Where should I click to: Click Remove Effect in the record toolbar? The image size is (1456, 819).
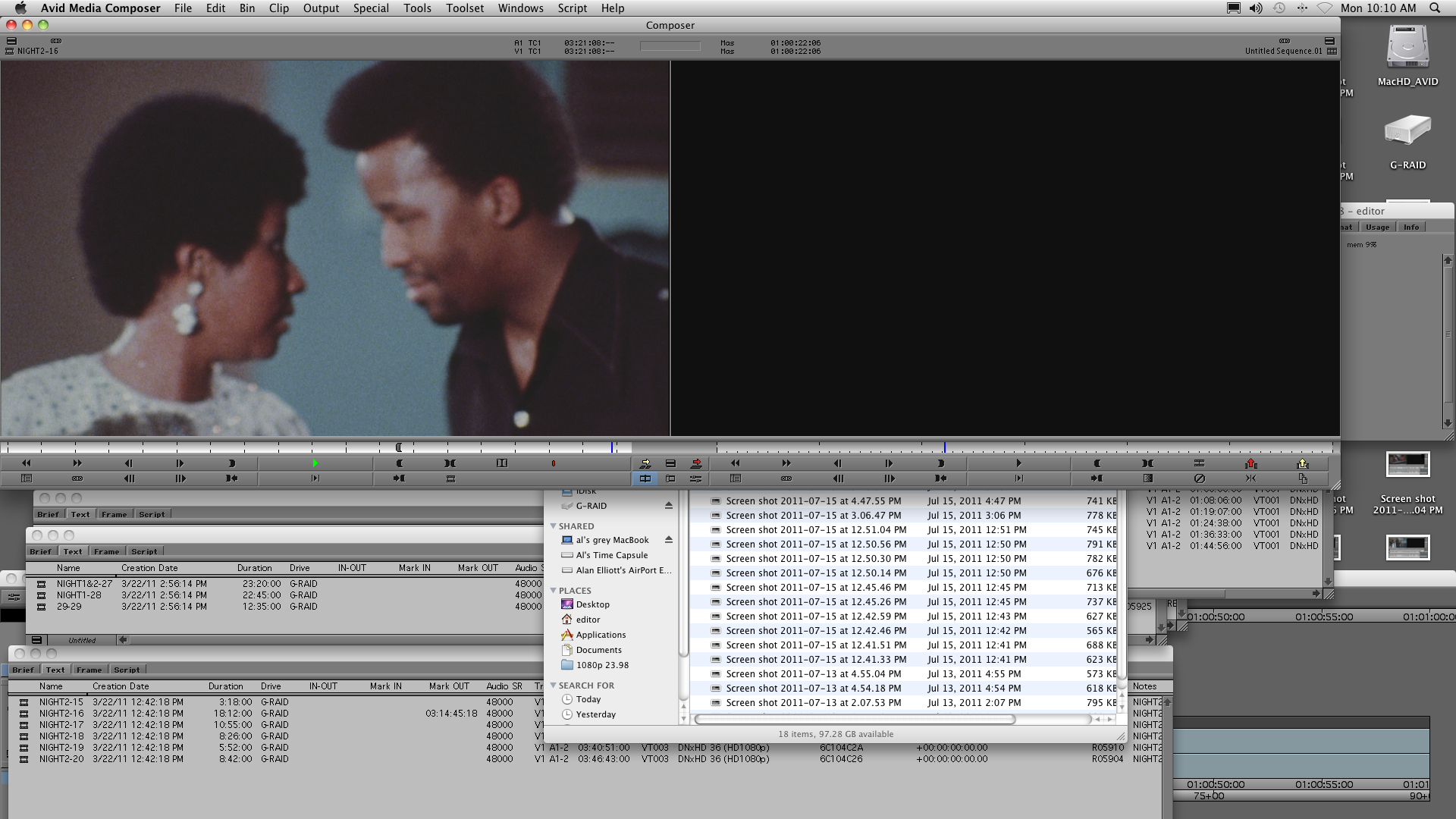pos(1199,479)
